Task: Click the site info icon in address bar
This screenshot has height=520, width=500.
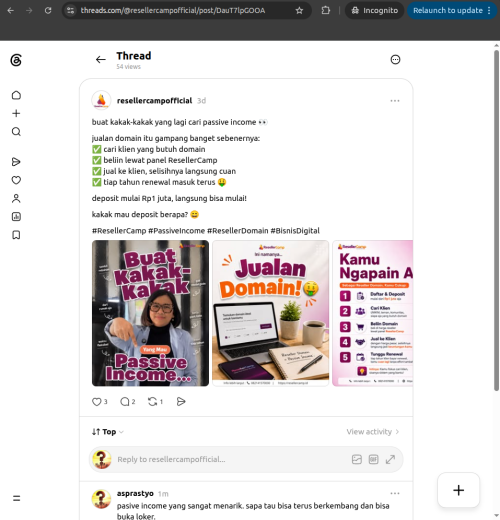Action: point(70,10)
